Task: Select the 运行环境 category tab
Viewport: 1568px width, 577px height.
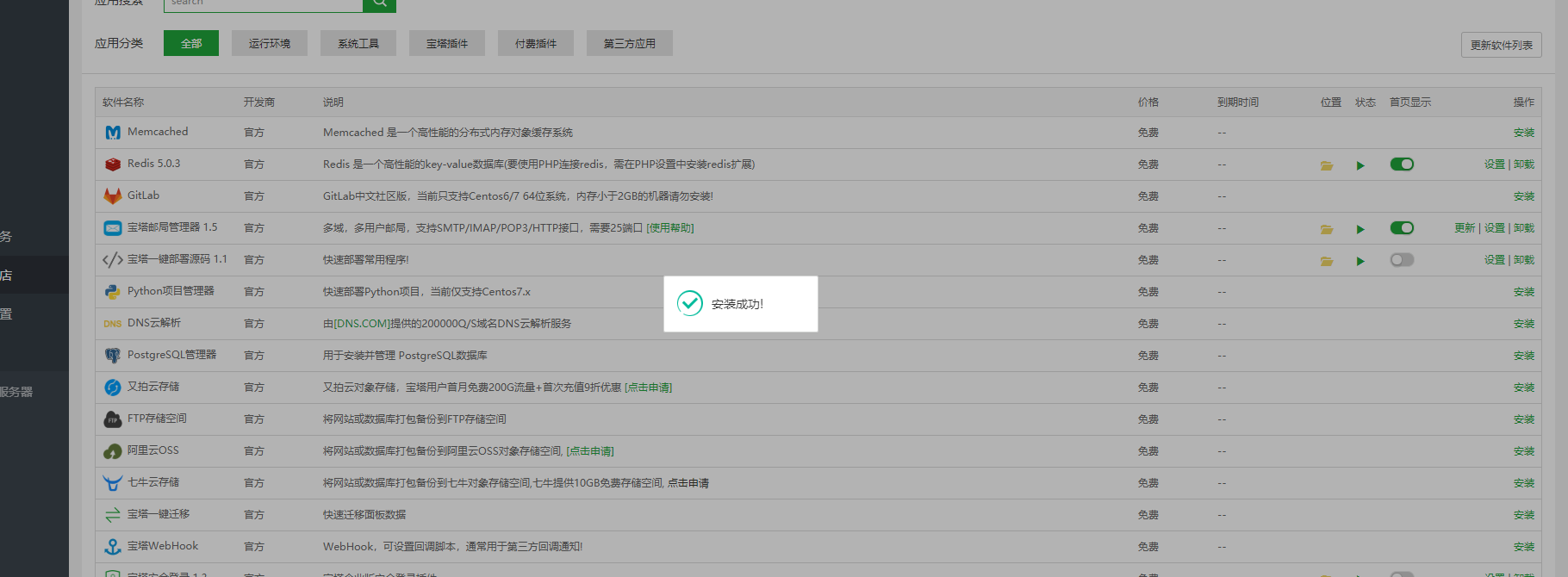Action: (x=270, y=43)
